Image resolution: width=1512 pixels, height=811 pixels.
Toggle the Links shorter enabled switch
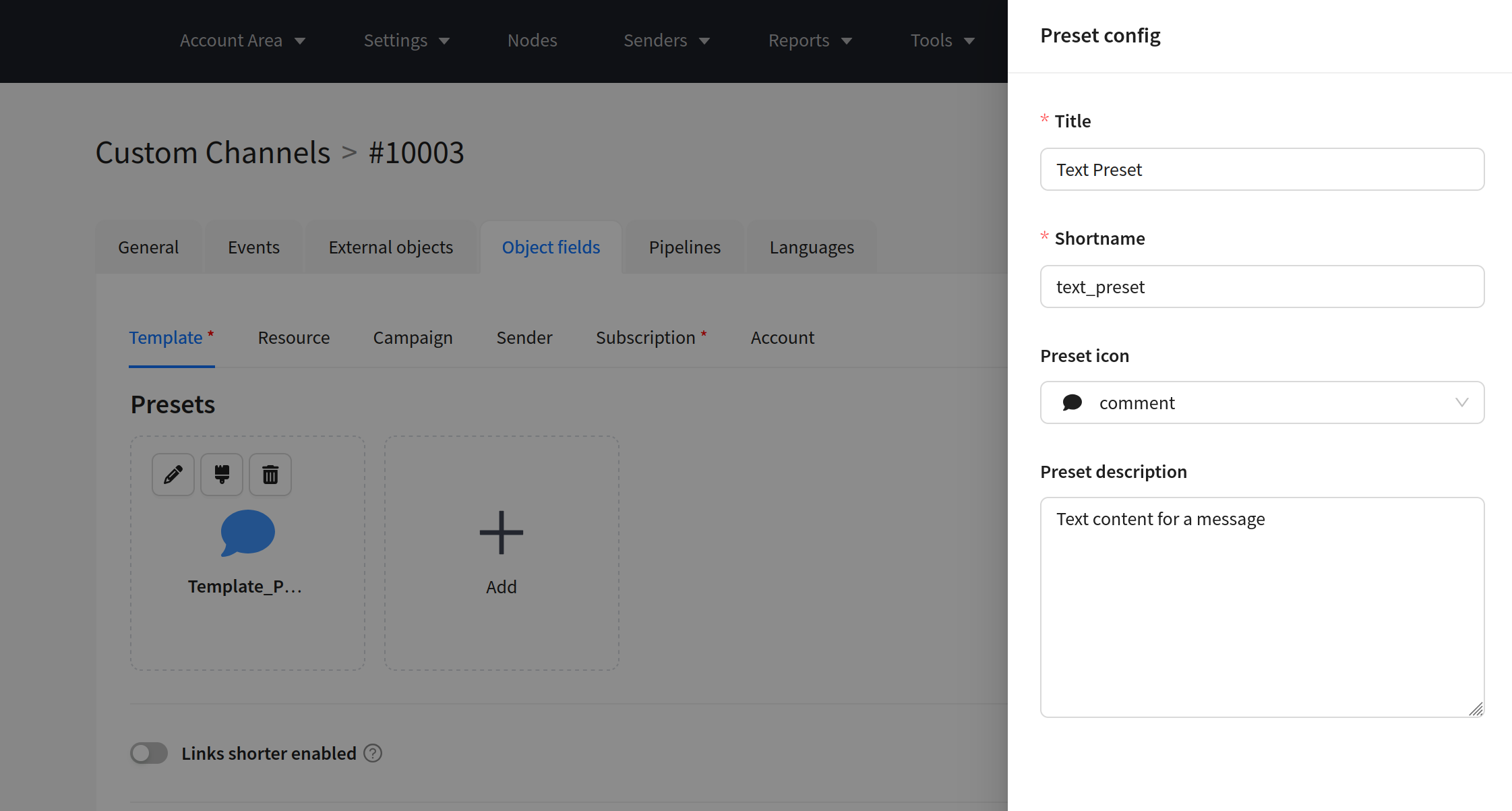click(x=149, y=753)
